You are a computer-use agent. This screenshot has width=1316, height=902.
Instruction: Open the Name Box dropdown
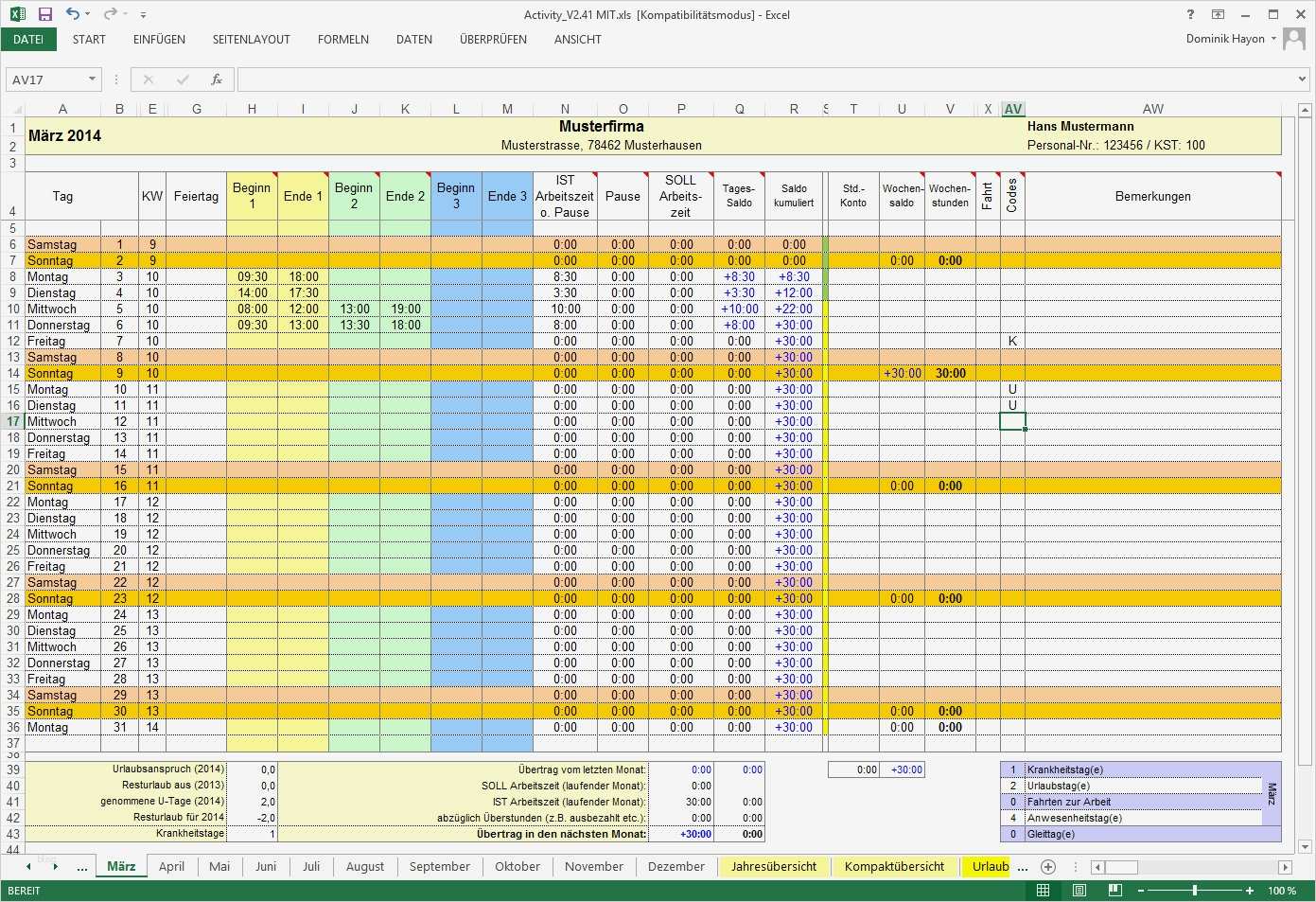pos(91,80)
